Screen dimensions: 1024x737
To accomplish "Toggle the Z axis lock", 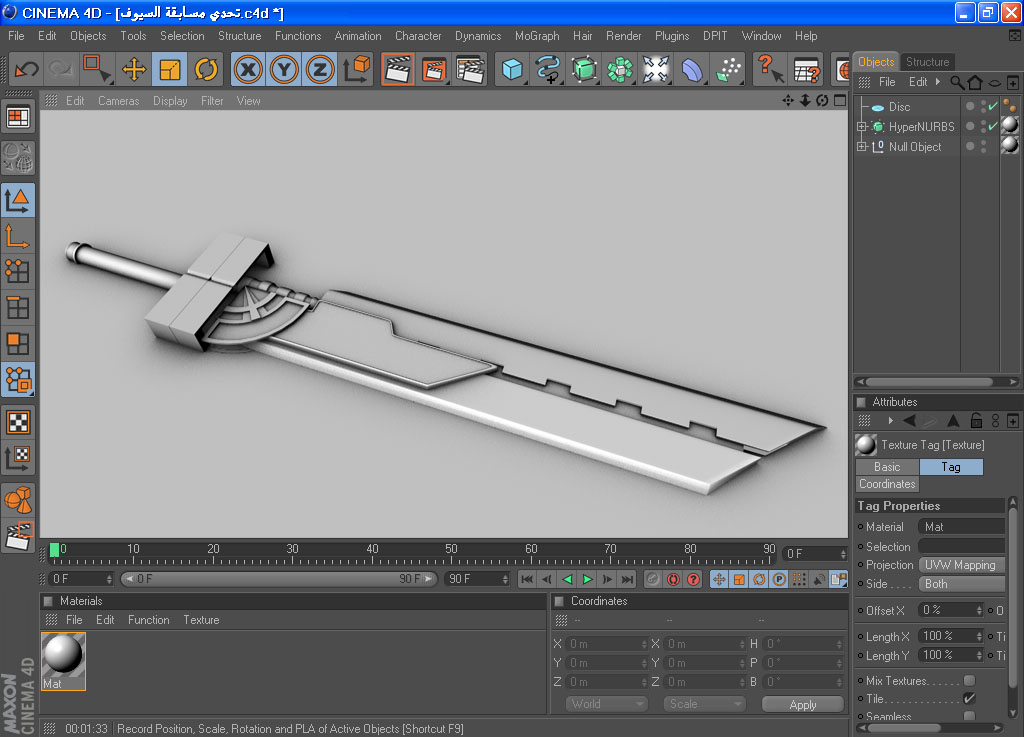I will tap(320, 69).
